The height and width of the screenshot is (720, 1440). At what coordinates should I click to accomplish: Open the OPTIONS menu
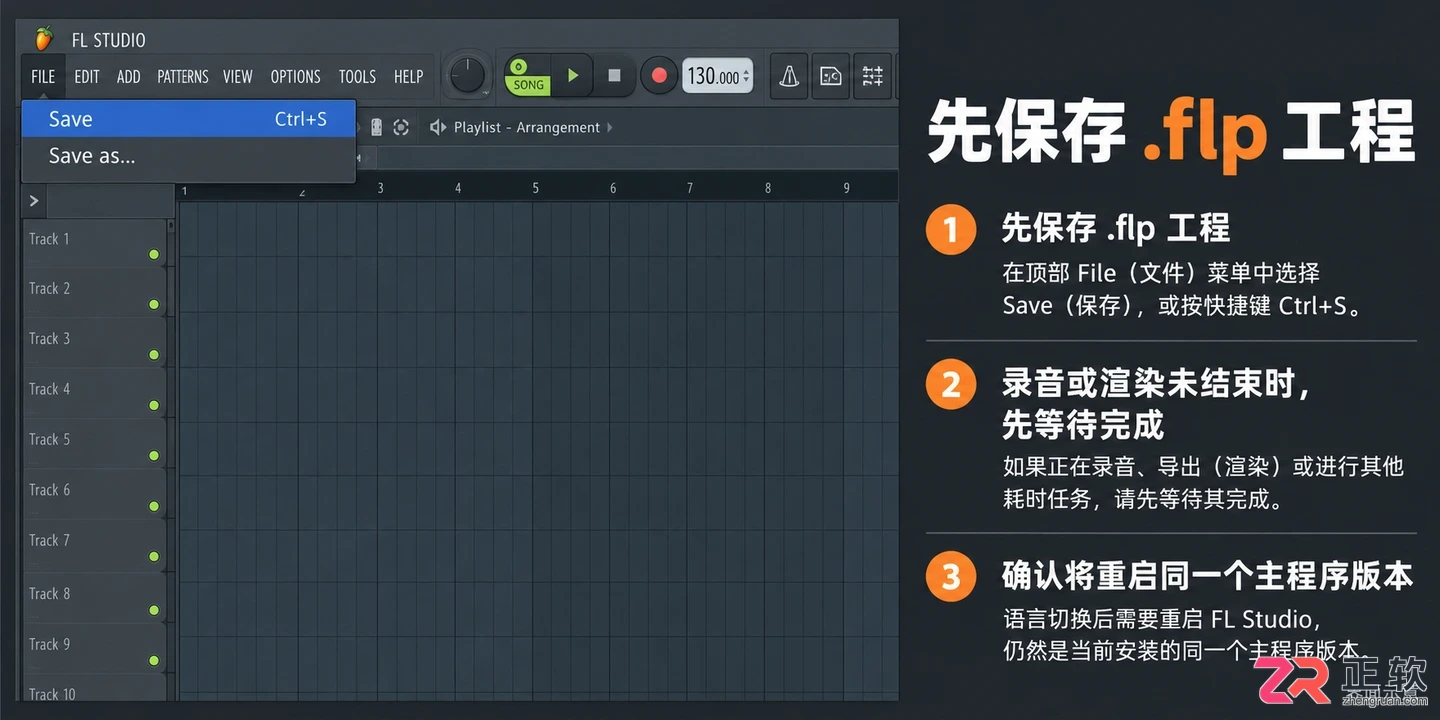pyautogui.click(x=296, y=76)
